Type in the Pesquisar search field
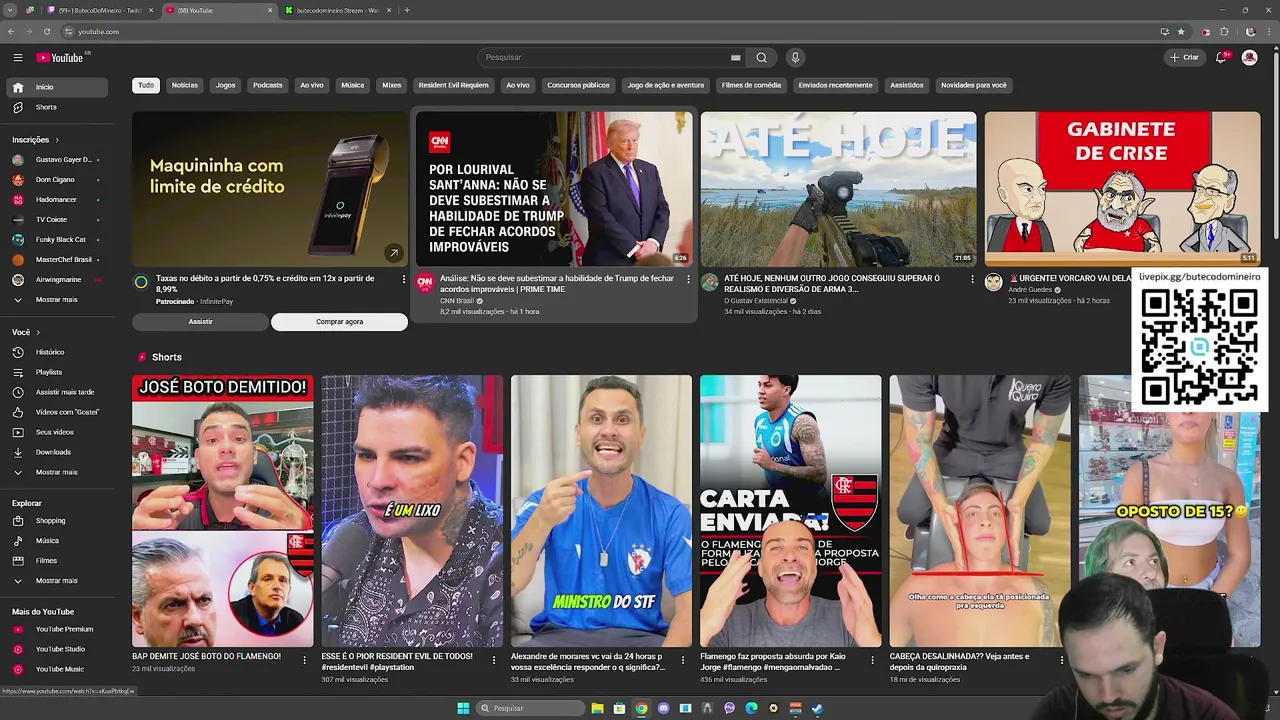This screenshot has height=720, width=1280. (612, 57)
